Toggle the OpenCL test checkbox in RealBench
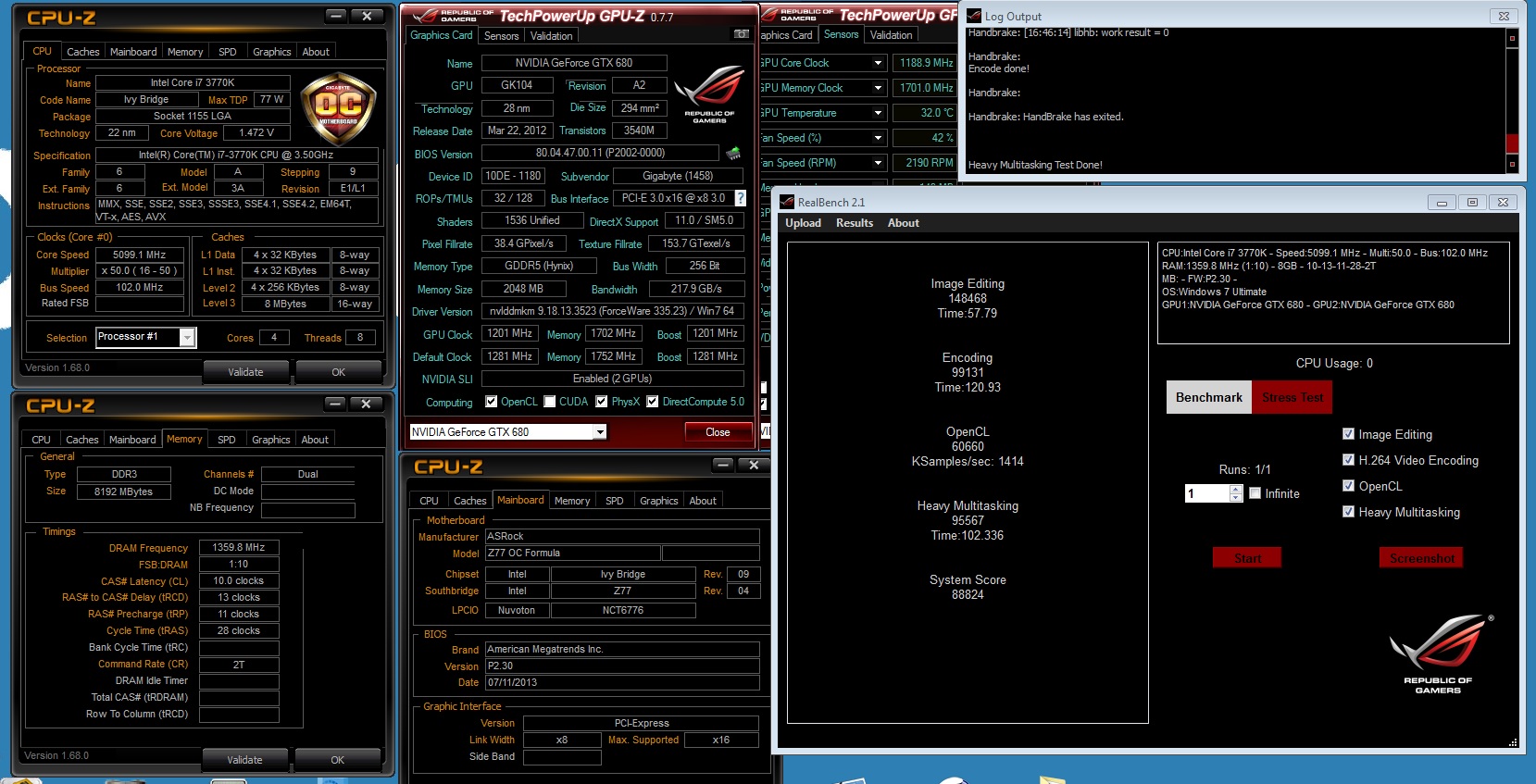This screenshot has width=1536, height=784. tap(1349, 486)
